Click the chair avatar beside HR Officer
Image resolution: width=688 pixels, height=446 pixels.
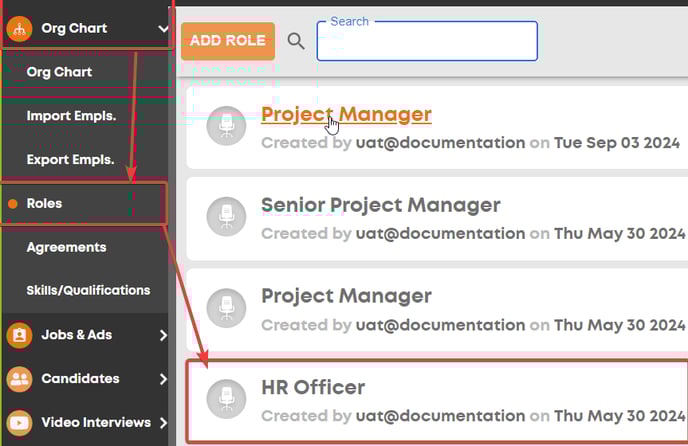tap(226, 399)
